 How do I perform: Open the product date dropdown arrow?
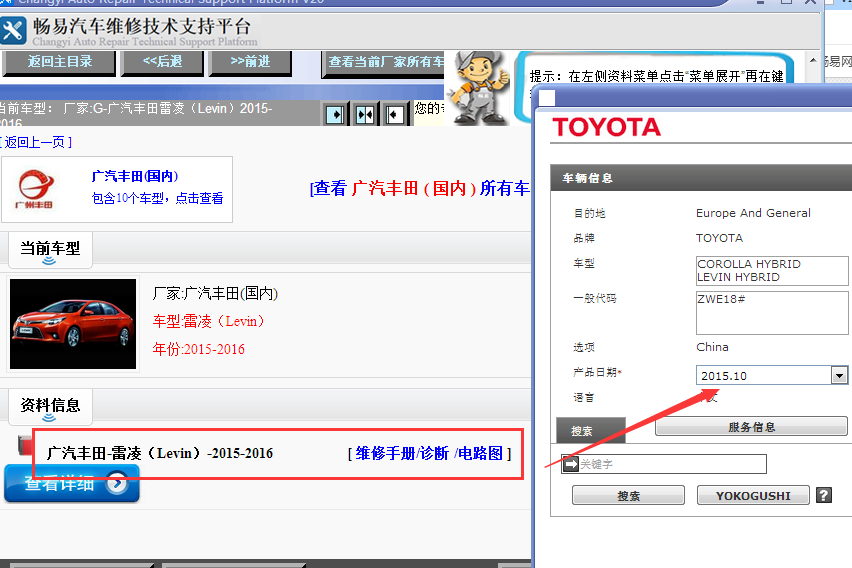click(839, 375)
